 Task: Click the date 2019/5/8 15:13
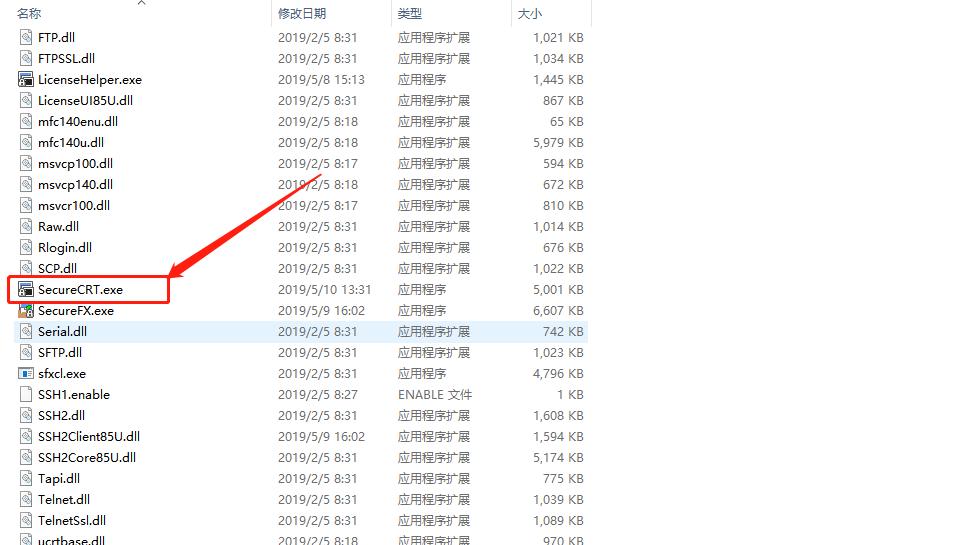tap(321, 79)
